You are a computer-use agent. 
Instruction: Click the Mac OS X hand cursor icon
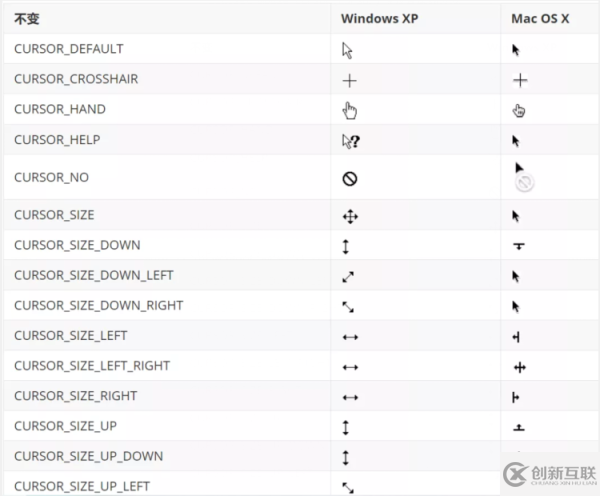[x=519, y=111]
